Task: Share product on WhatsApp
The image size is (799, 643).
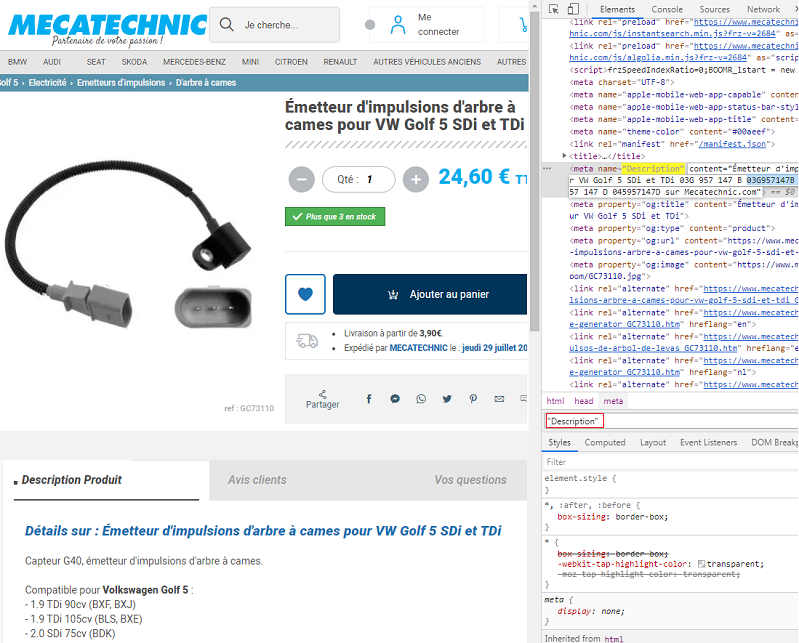Action: pos(421,399)
